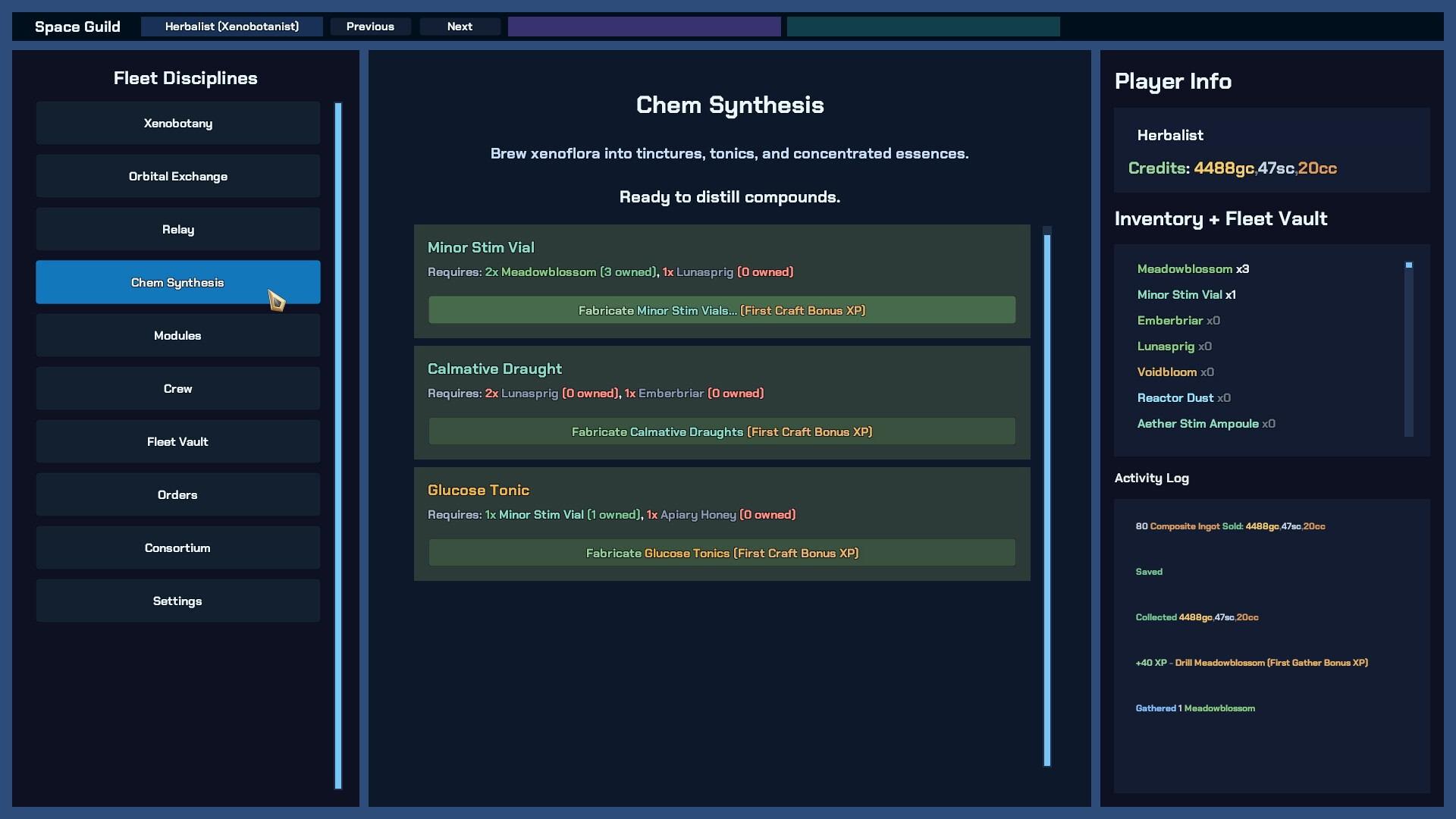1456x819 pixels.
Task: Open the Settings page
Action: pyautogui.click(x=177, y=601)
